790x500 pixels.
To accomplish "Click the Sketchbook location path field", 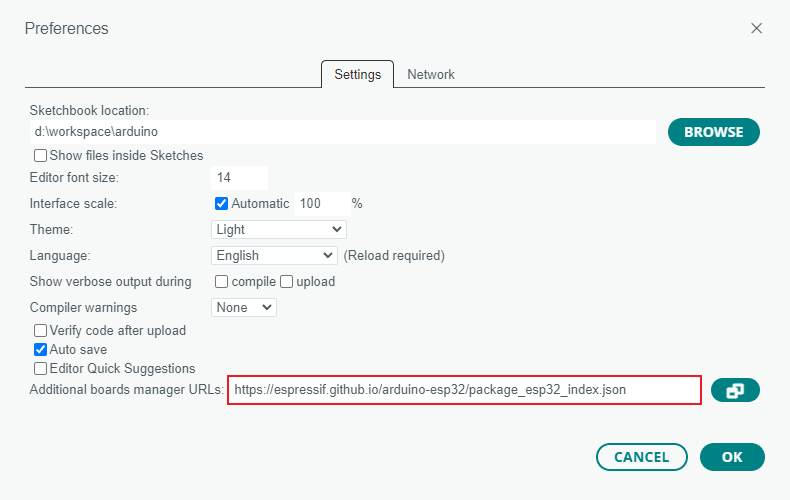I will click(x=343, y=132).
